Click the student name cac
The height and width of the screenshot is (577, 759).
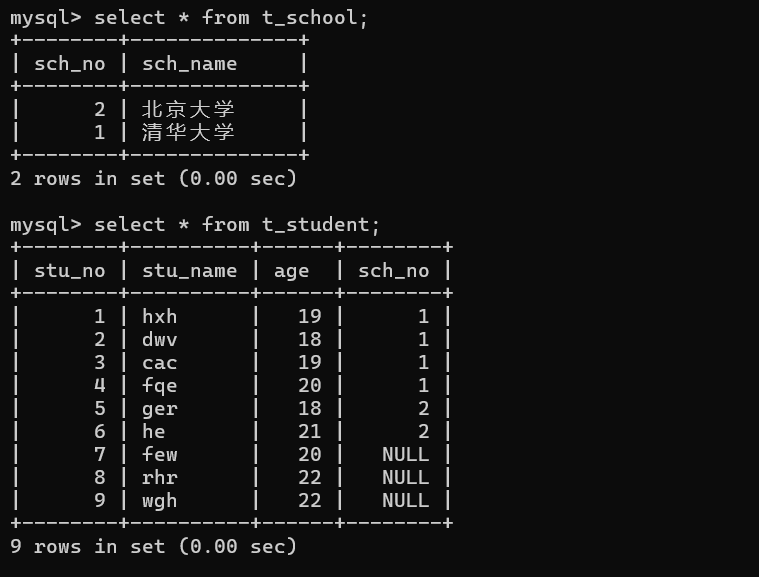point(159,363)
